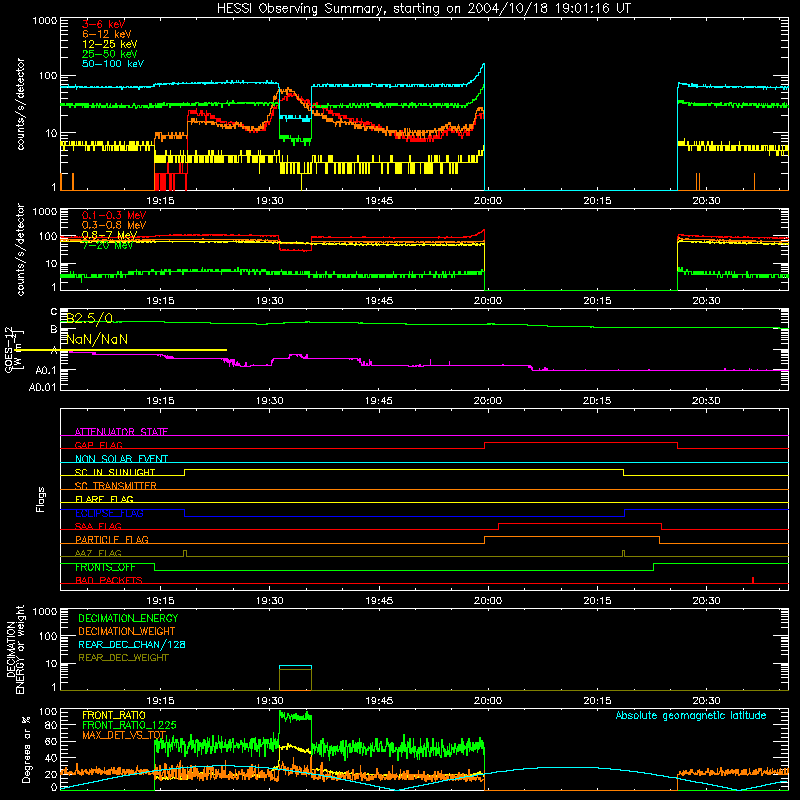The width and height of the screenshot is (800, 800).
Task: Click the 20:00 tick under the Flags panel
Action: (x=488, y=601)
